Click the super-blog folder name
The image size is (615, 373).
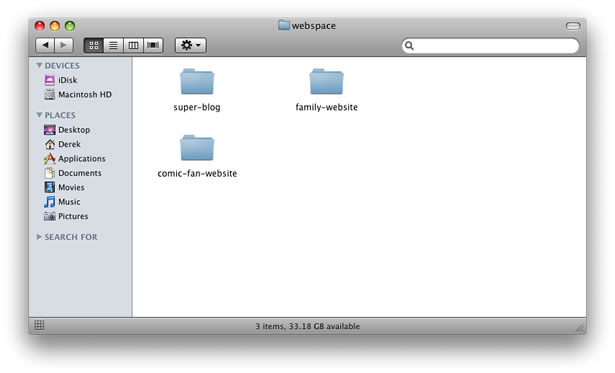click(197, 107)
